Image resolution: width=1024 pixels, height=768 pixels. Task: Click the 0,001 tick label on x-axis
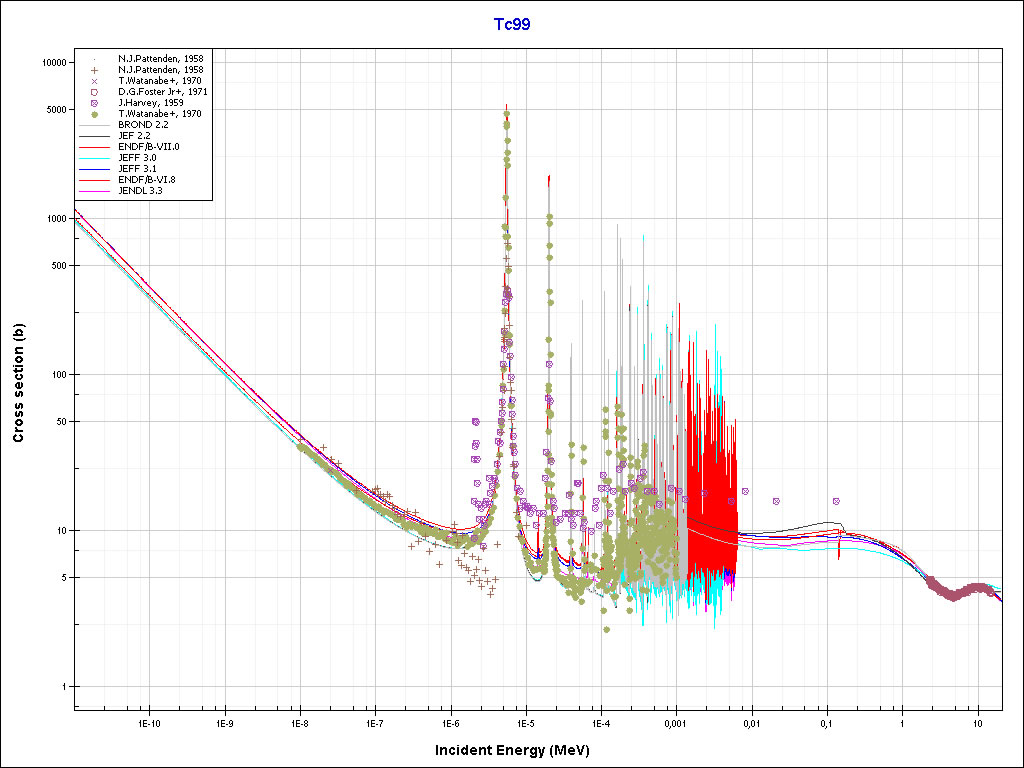tap(675, 722)
